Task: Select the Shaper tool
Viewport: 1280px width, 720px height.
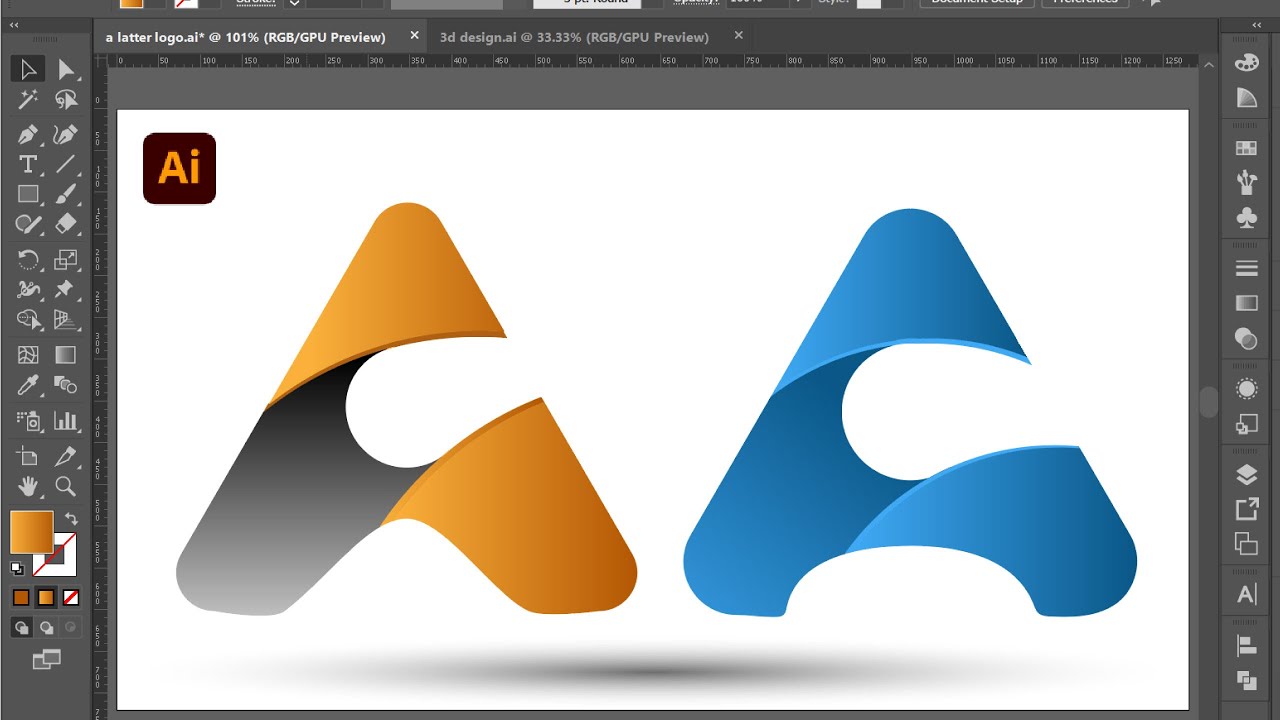Action: coord(28,224)
